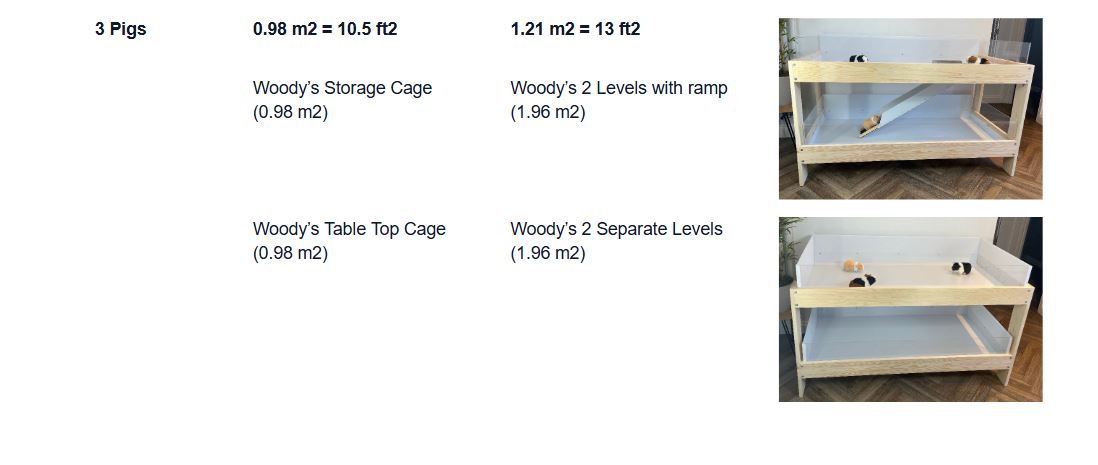This screenshot has height=465, width=1098.
Task: Click the "3 Pigs" row heading
Action: click(121, 29)
